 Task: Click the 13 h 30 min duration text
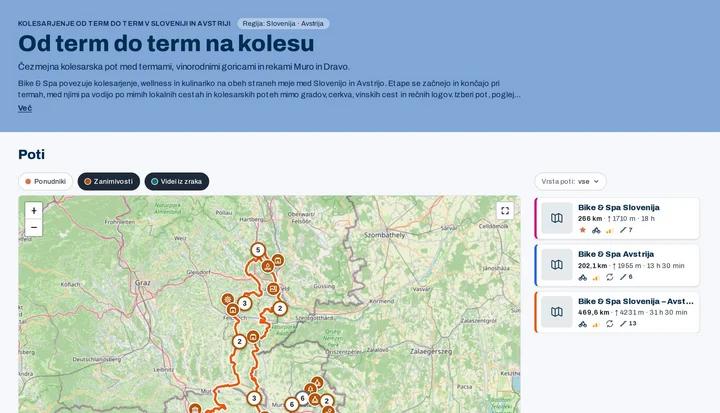(x=666, y=266)
